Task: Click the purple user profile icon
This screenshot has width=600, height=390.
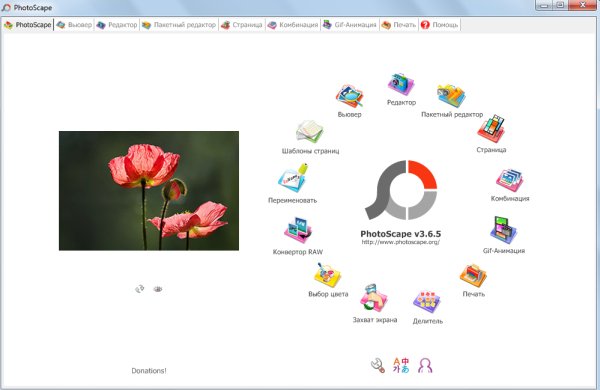Action: click(425, 366)
